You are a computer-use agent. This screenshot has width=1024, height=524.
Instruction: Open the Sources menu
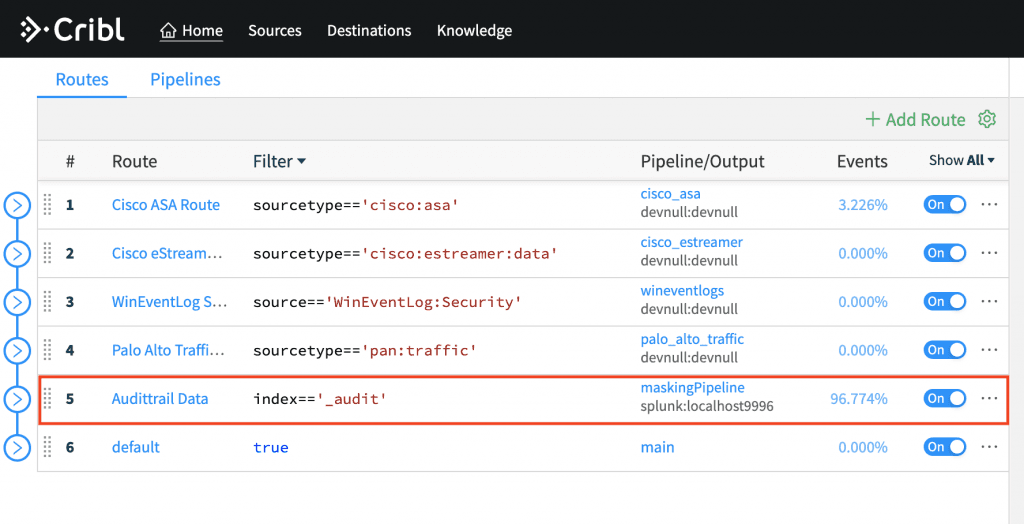point(275,31)
